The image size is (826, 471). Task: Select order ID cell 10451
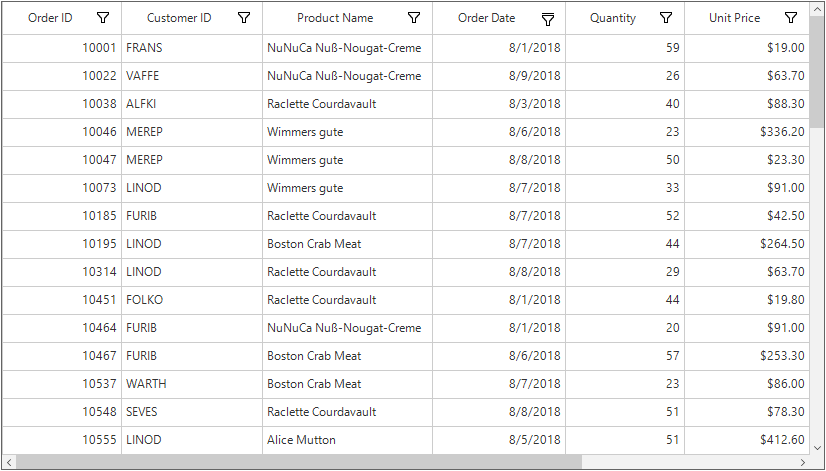(62, 300)
